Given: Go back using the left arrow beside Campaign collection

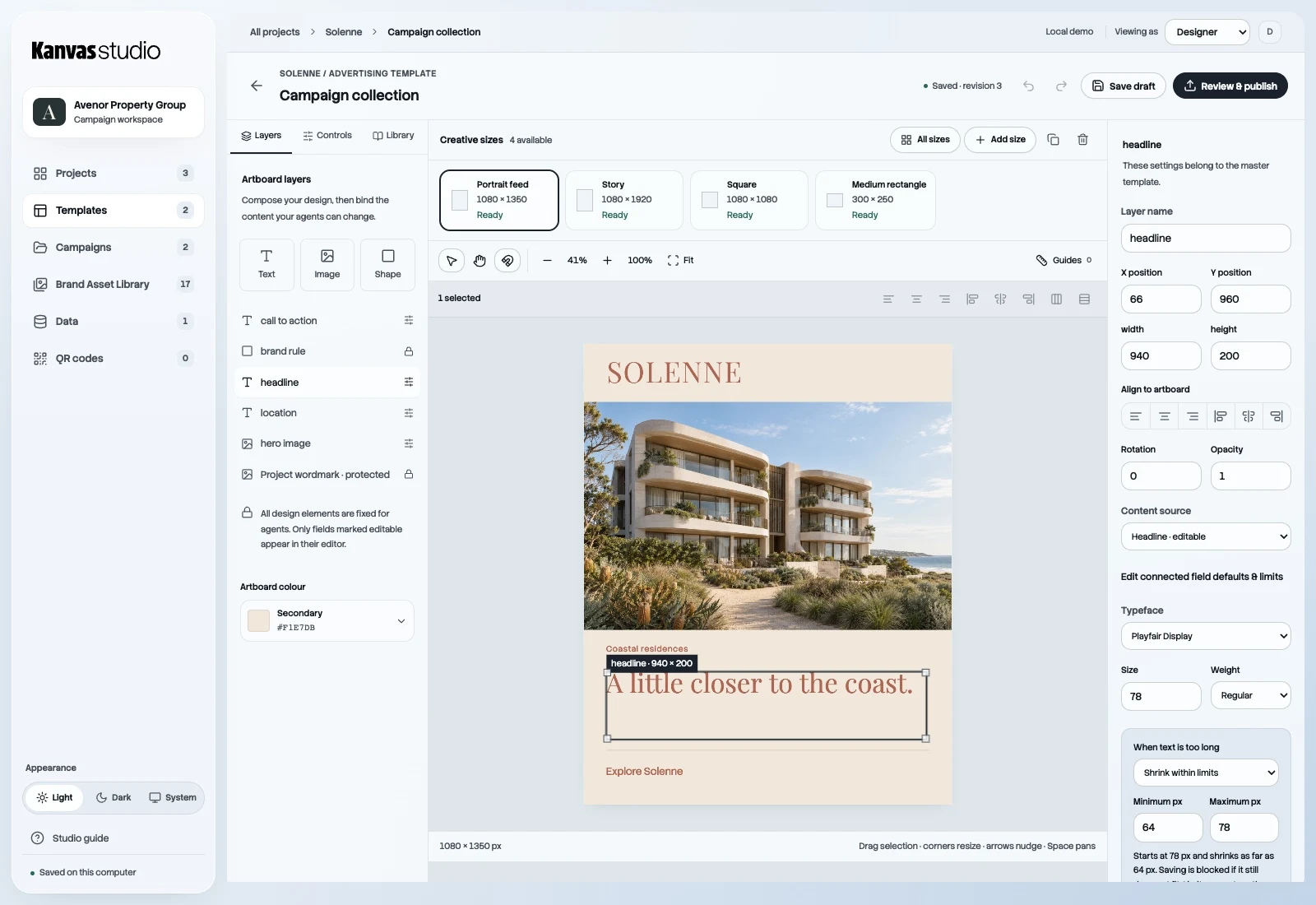Looking at the screenshot, I should [257, 86].
